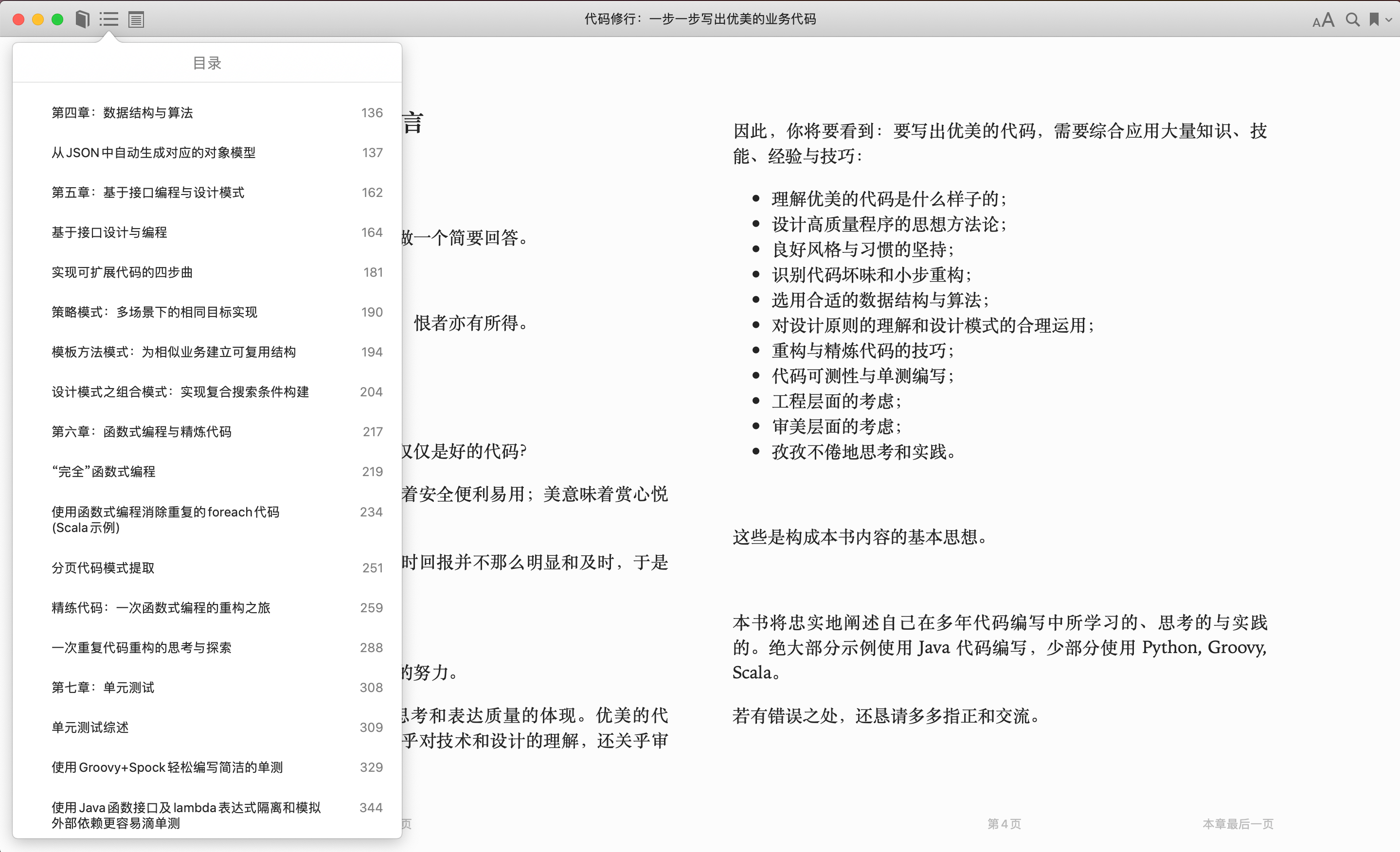
Task: Expand chapter 第四章：数据结构与算法
Action: click(122, 112)
